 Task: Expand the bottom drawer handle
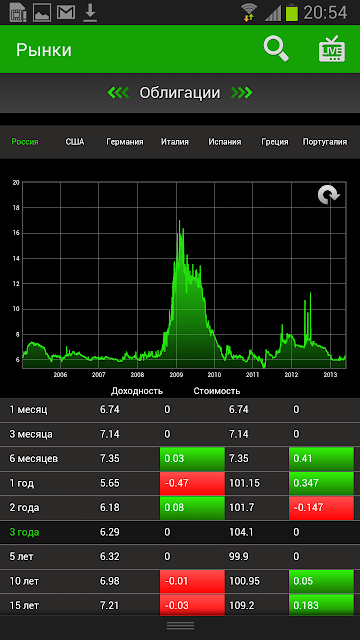coord(180,626)
